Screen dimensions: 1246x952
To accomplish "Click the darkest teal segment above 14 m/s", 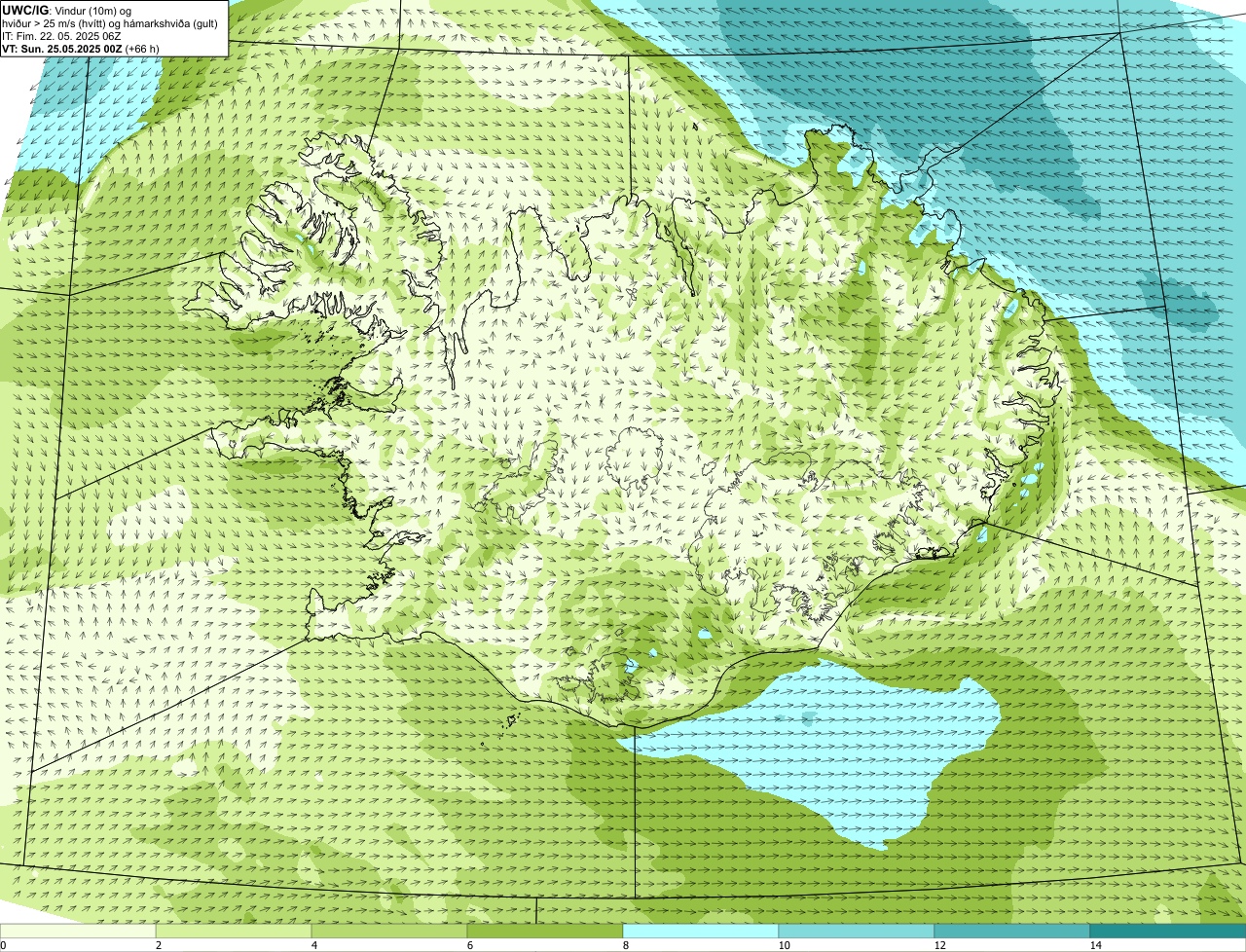I will click(x=1168, y=931).
